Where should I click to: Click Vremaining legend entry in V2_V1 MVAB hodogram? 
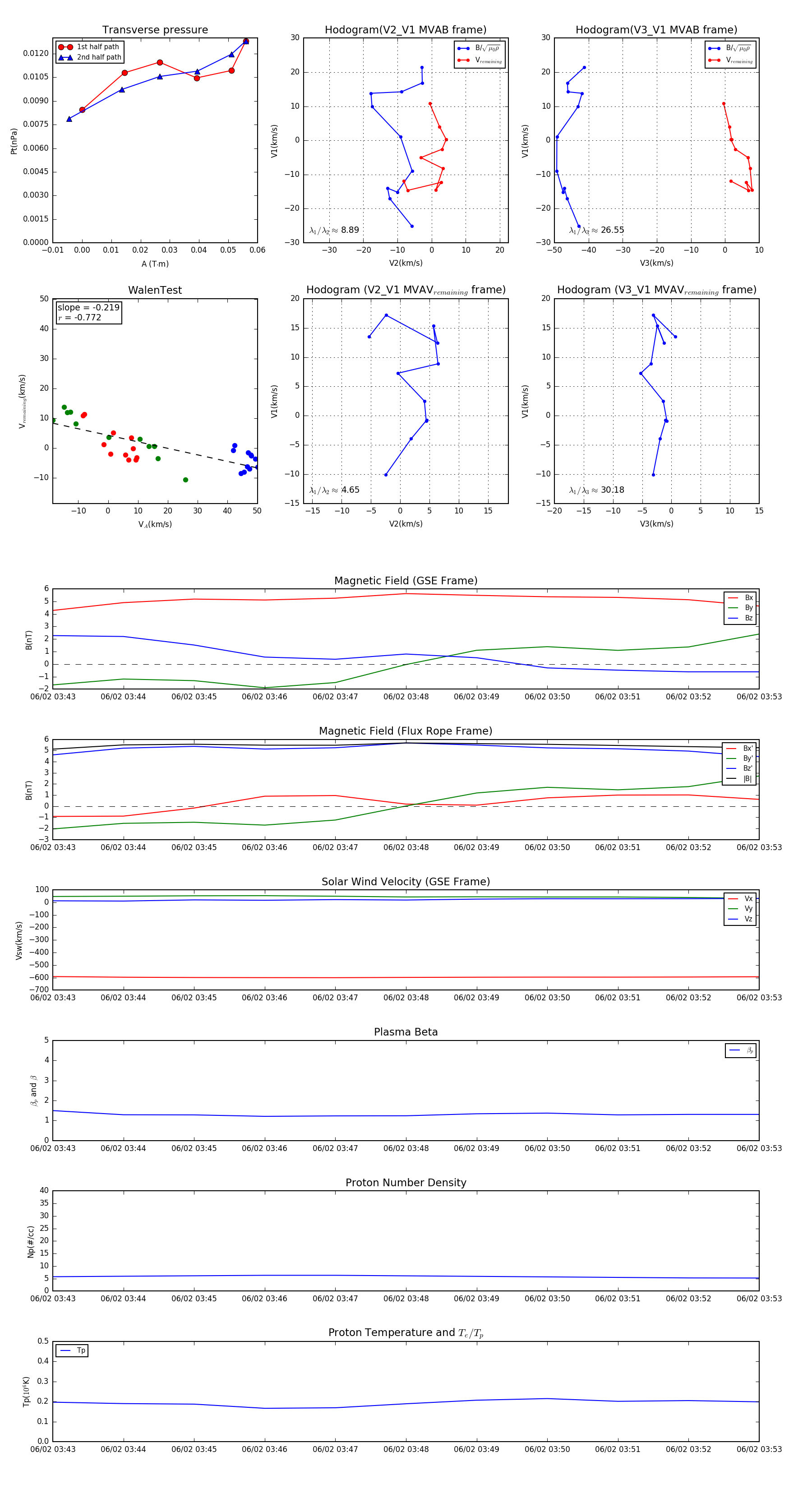[488, 60]
